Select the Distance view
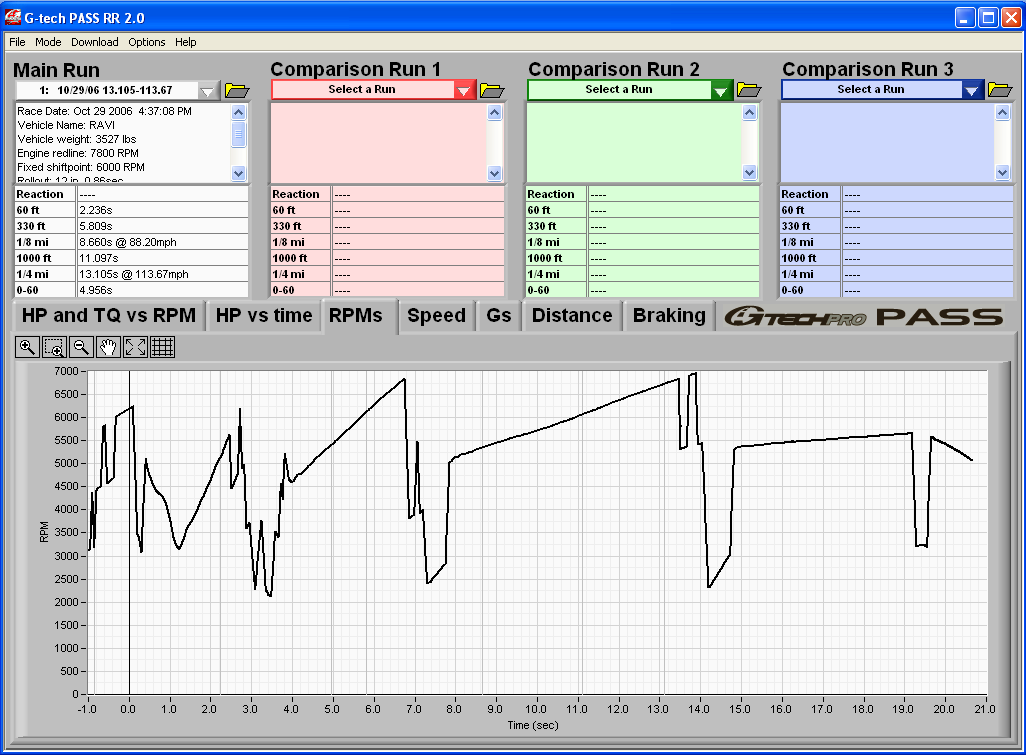The width and height of the screenshot is (1026, 755). [x=571, y=315]
